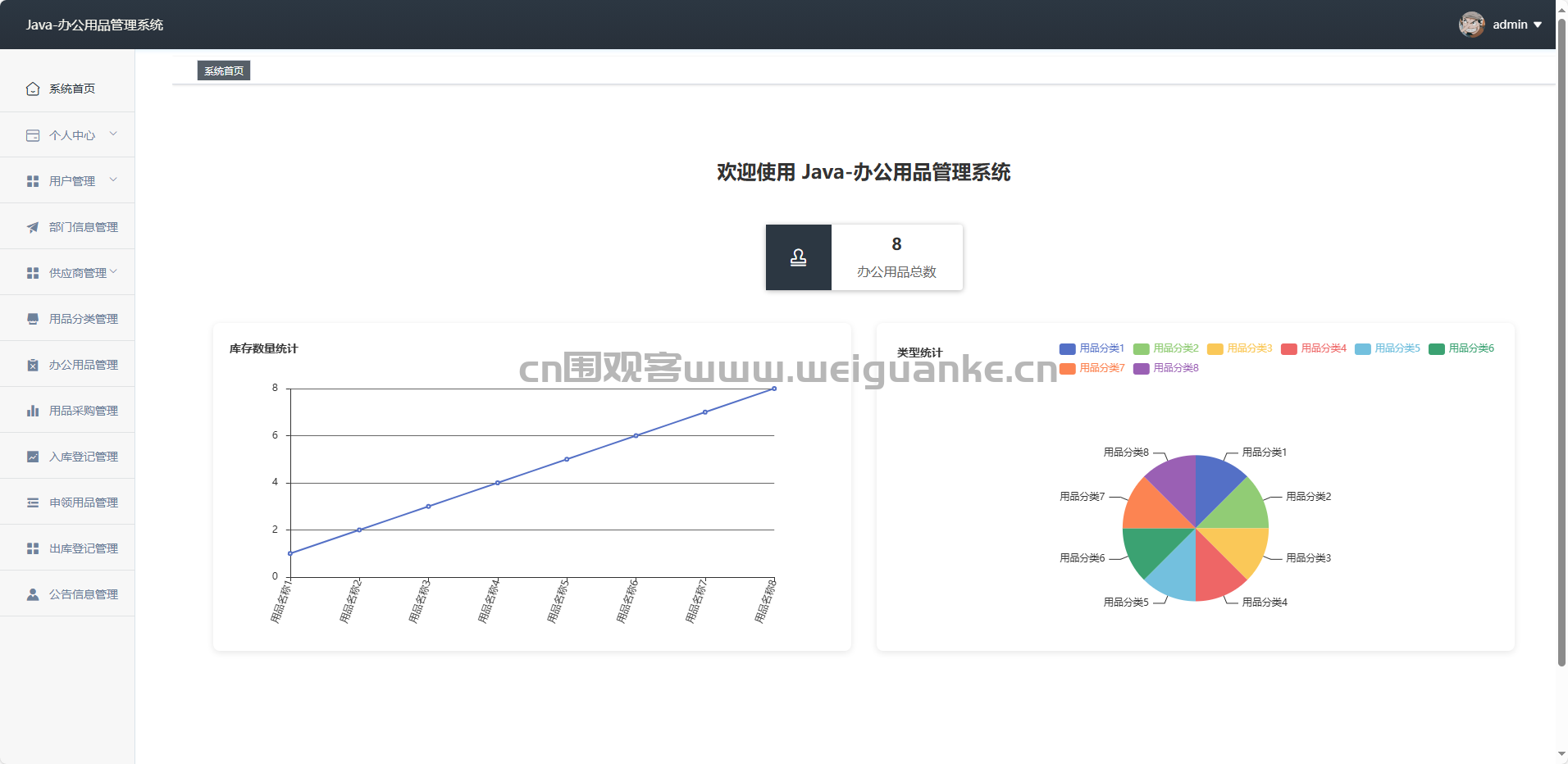Expand the 用户管理 menu arrow
1568x764 pixels.
click(x=113, y=180)
